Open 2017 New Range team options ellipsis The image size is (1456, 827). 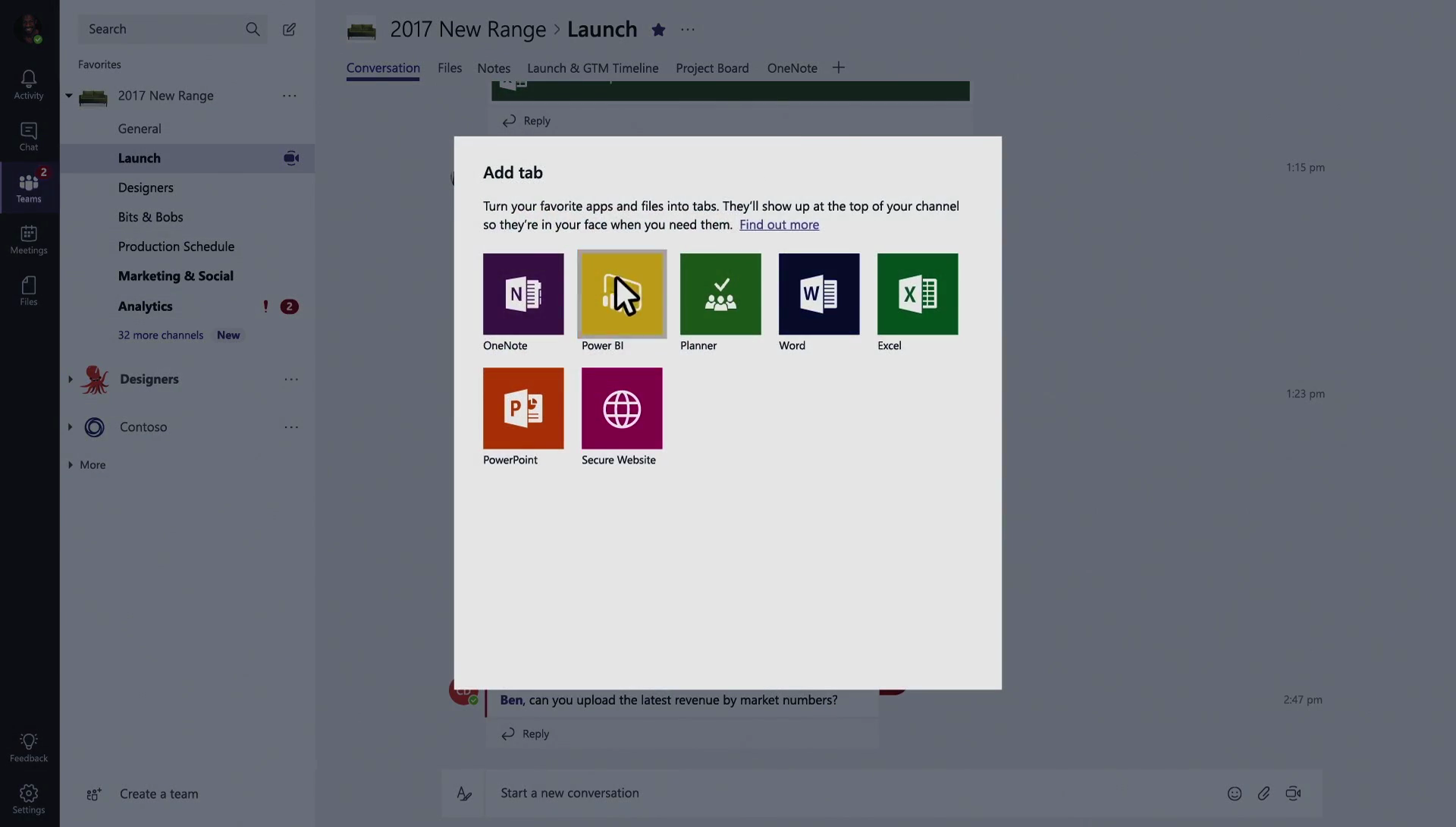point(290,96)
